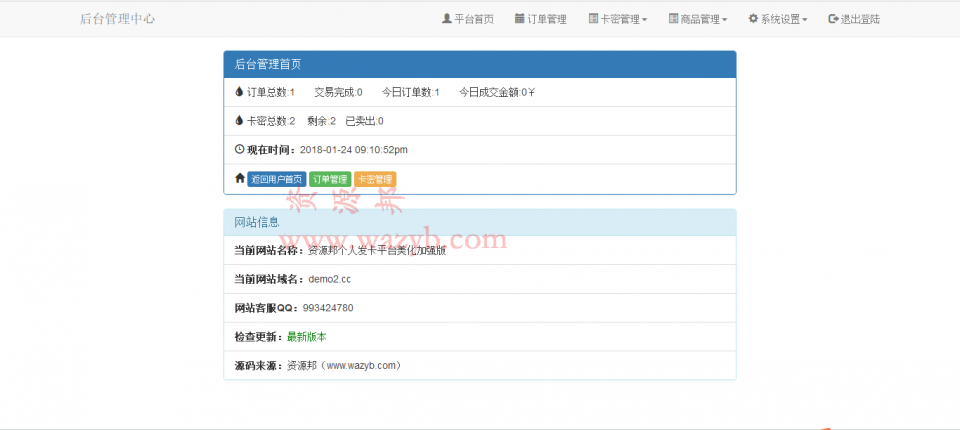Click the orange 卡密管理 button
This screenshot has width=960, height=430.
tap(375, 179)
